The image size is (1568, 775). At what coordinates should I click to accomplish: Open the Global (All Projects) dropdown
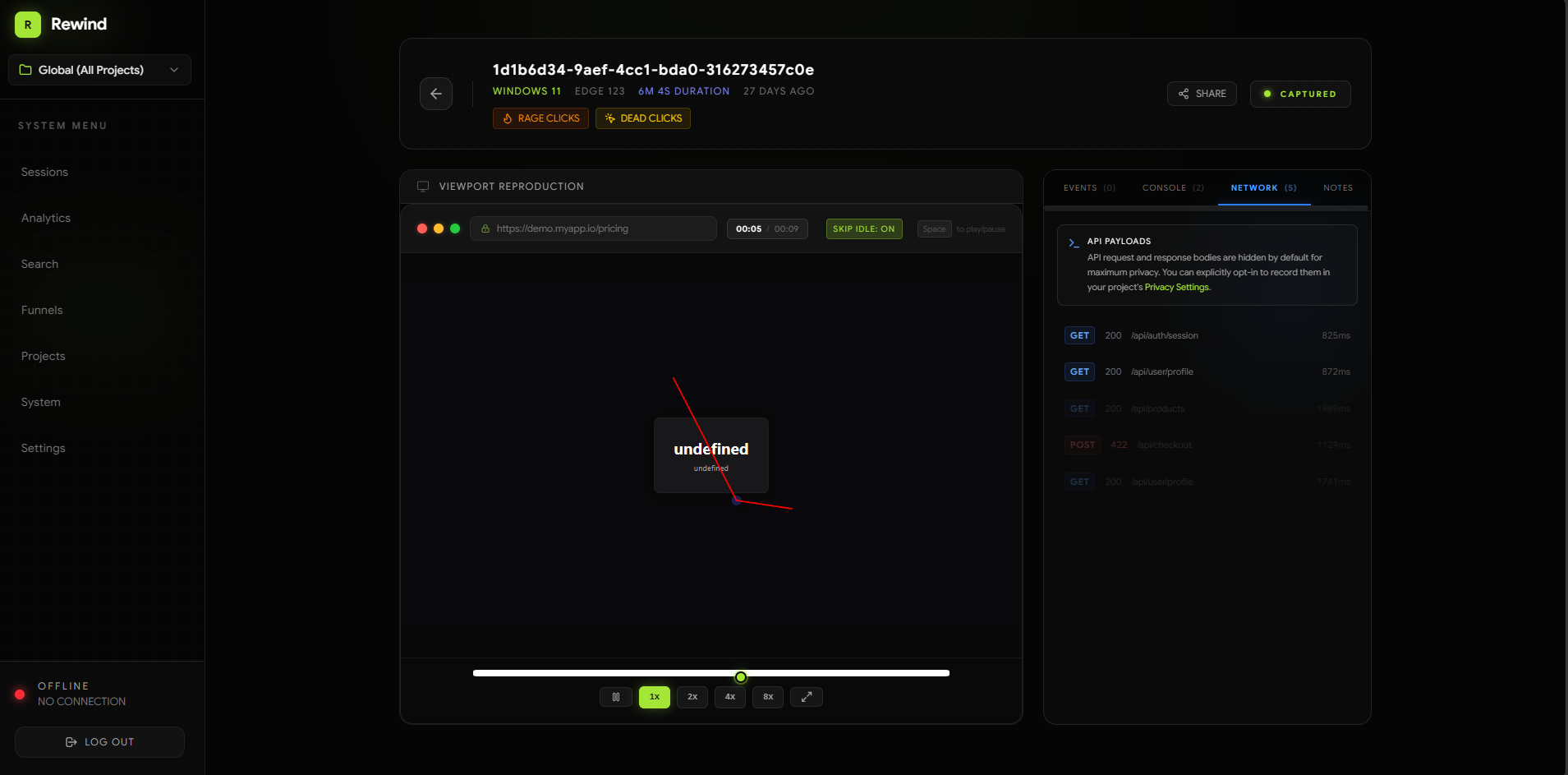point(99,70)
